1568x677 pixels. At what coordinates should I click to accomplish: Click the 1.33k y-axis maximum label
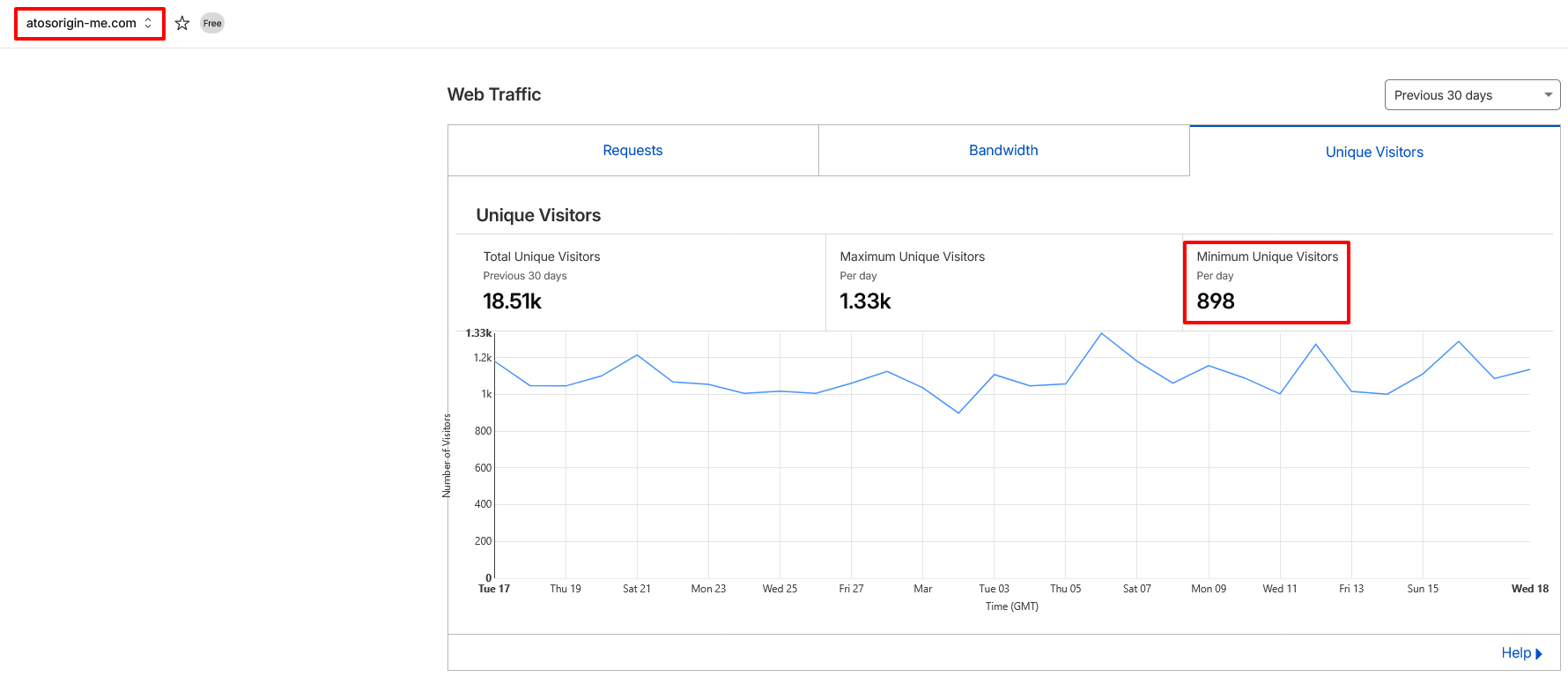click(478, 333)
